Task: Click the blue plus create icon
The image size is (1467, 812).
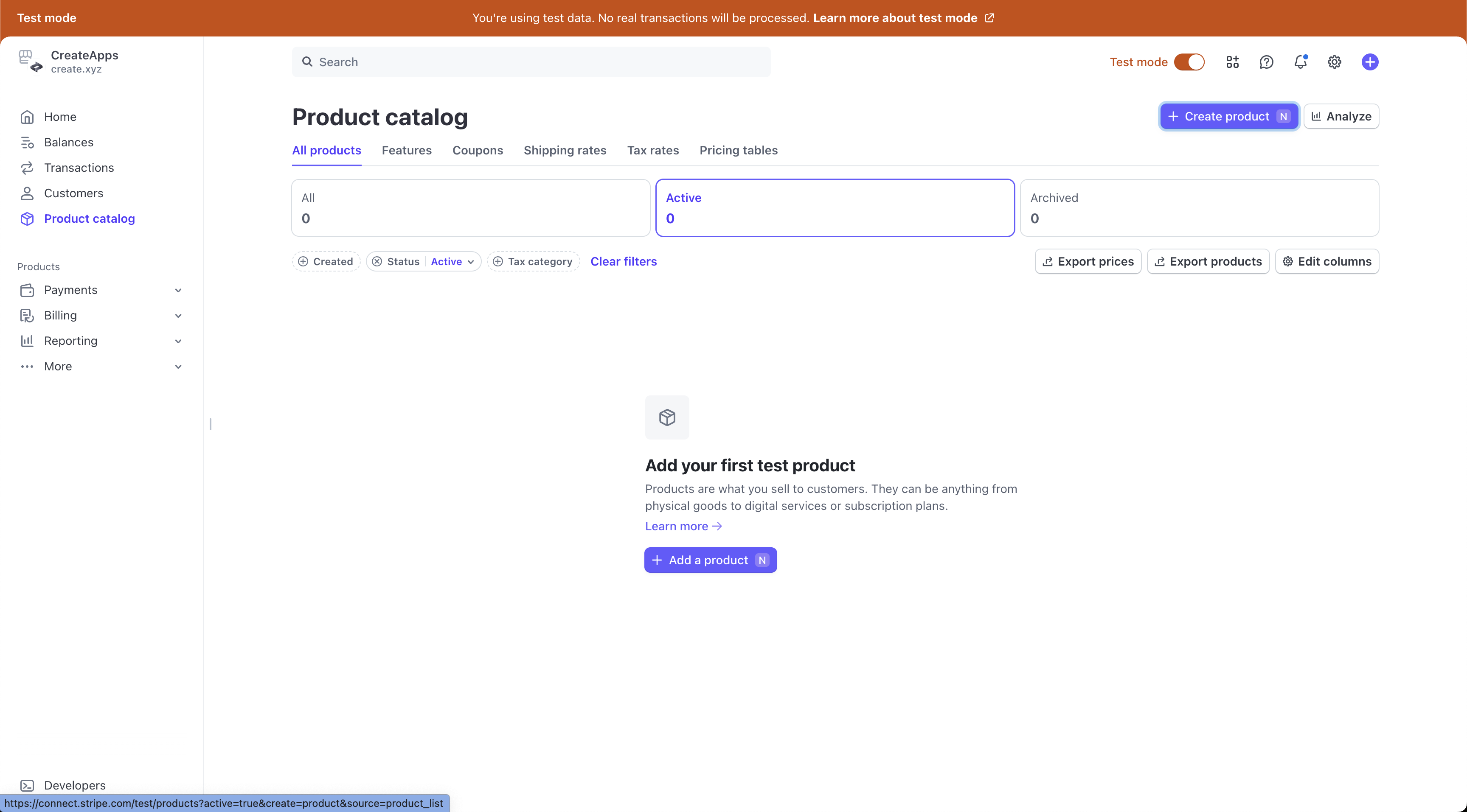Action: 1370,62
